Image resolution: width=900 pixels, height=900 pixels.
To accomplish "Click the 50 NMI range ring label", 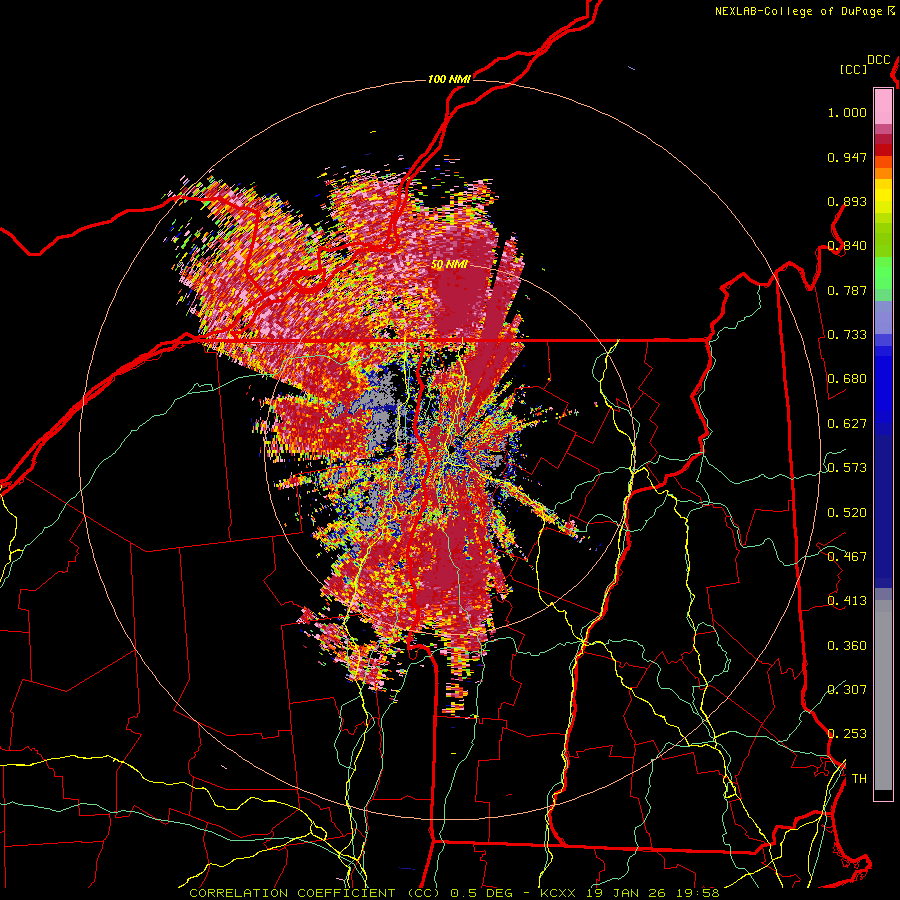I will coord(449,265).
